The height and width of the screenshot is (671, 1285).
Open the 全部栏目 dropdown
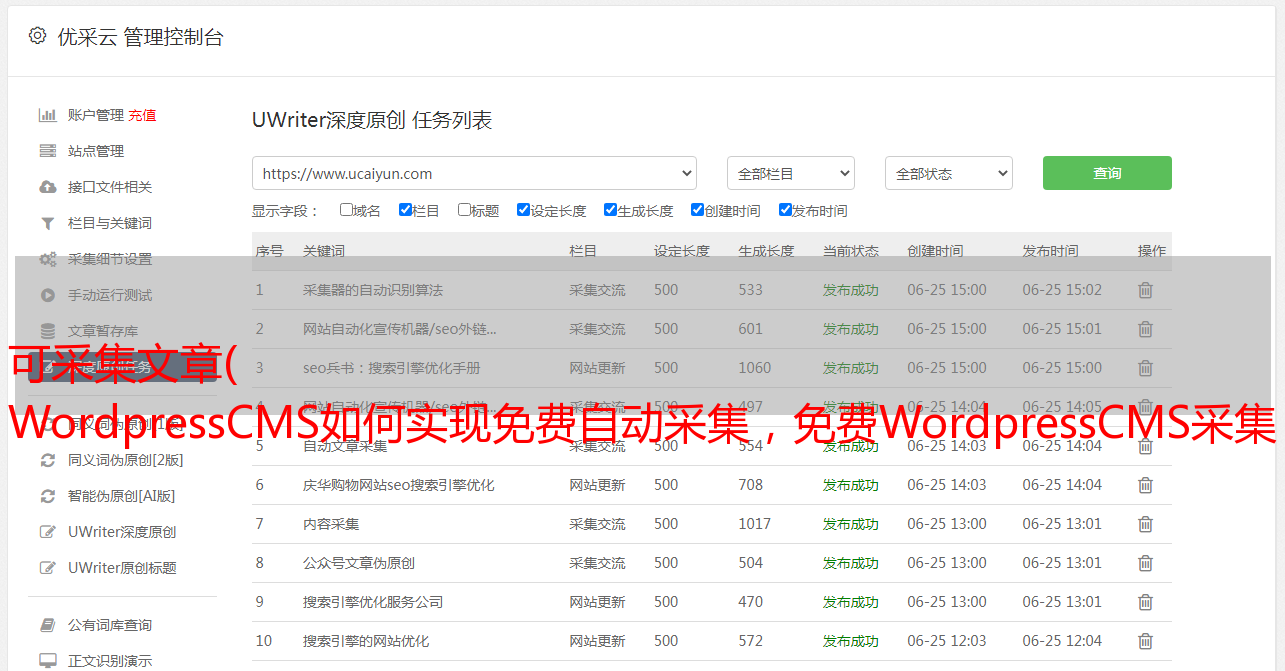(791, 173)
